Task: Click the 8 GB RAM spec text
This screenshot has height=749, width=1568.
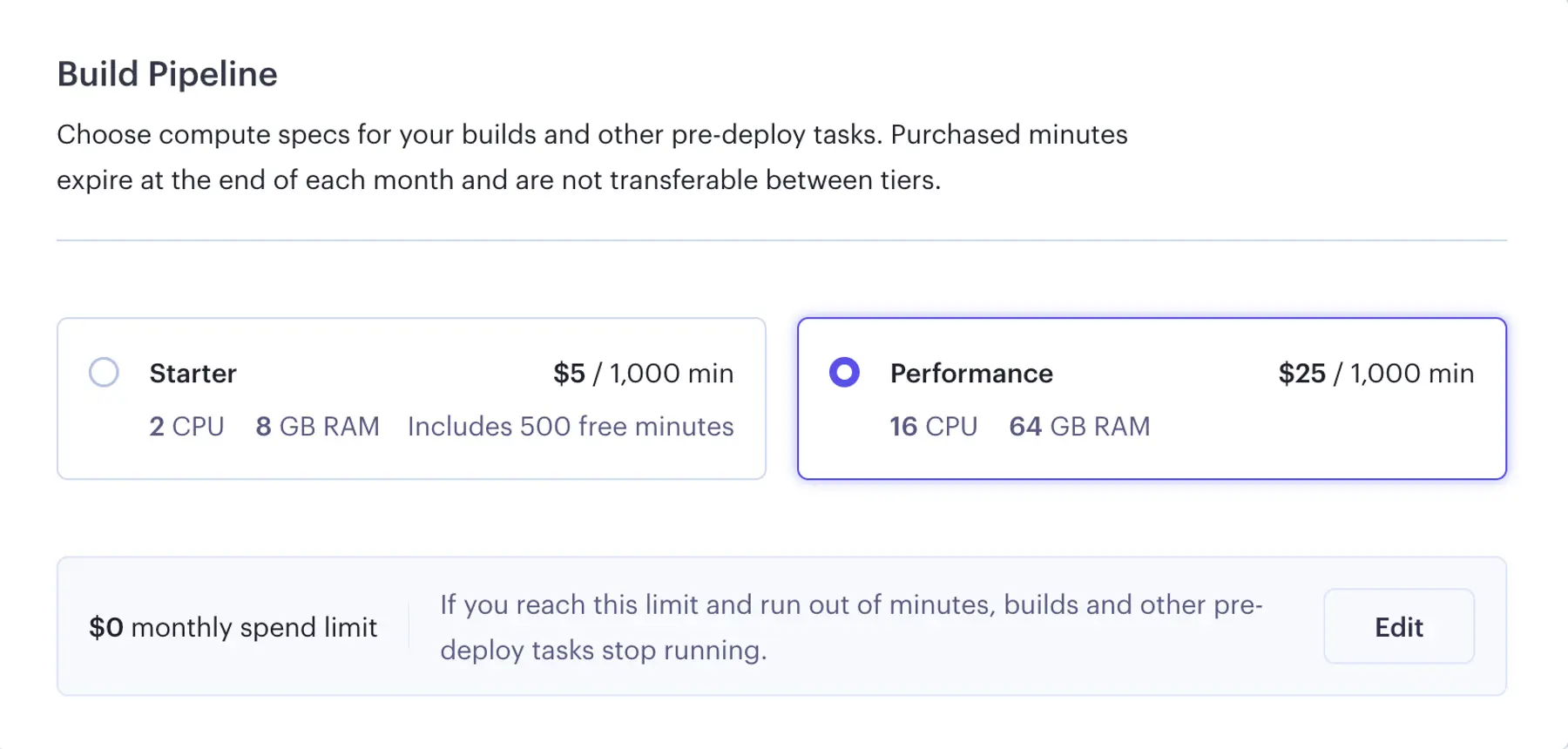Action: [317, 426]
